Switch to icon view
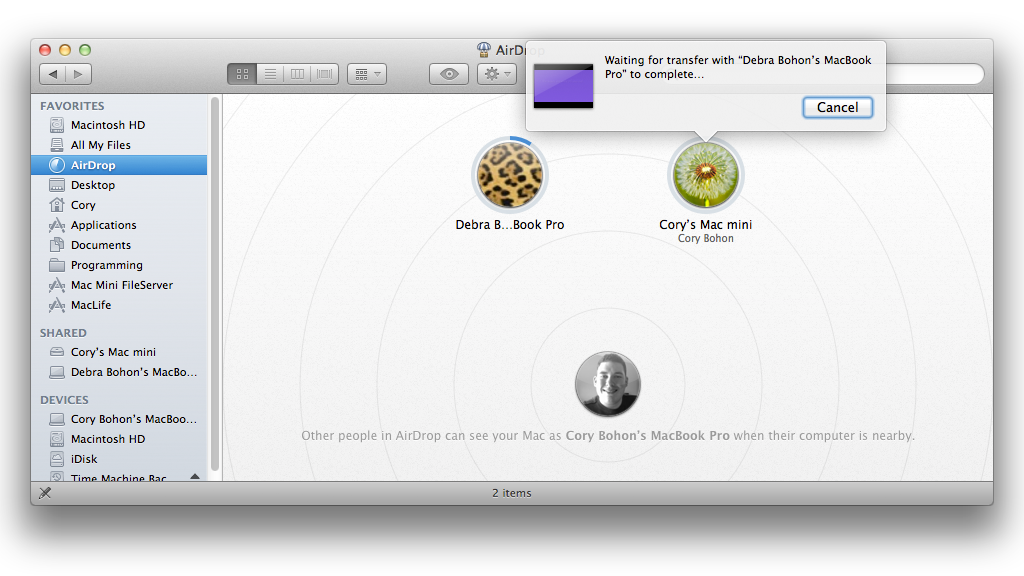This screenshot has height=576, width=1024. (242, 74)
